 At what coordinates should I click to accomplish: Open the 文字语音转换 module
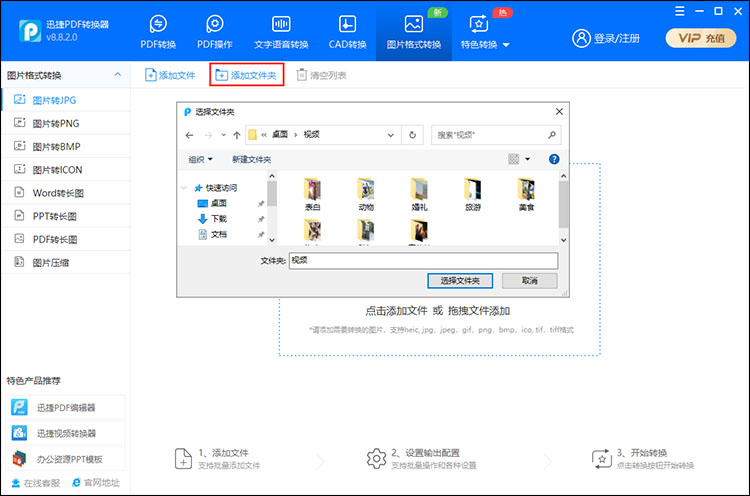281,32
